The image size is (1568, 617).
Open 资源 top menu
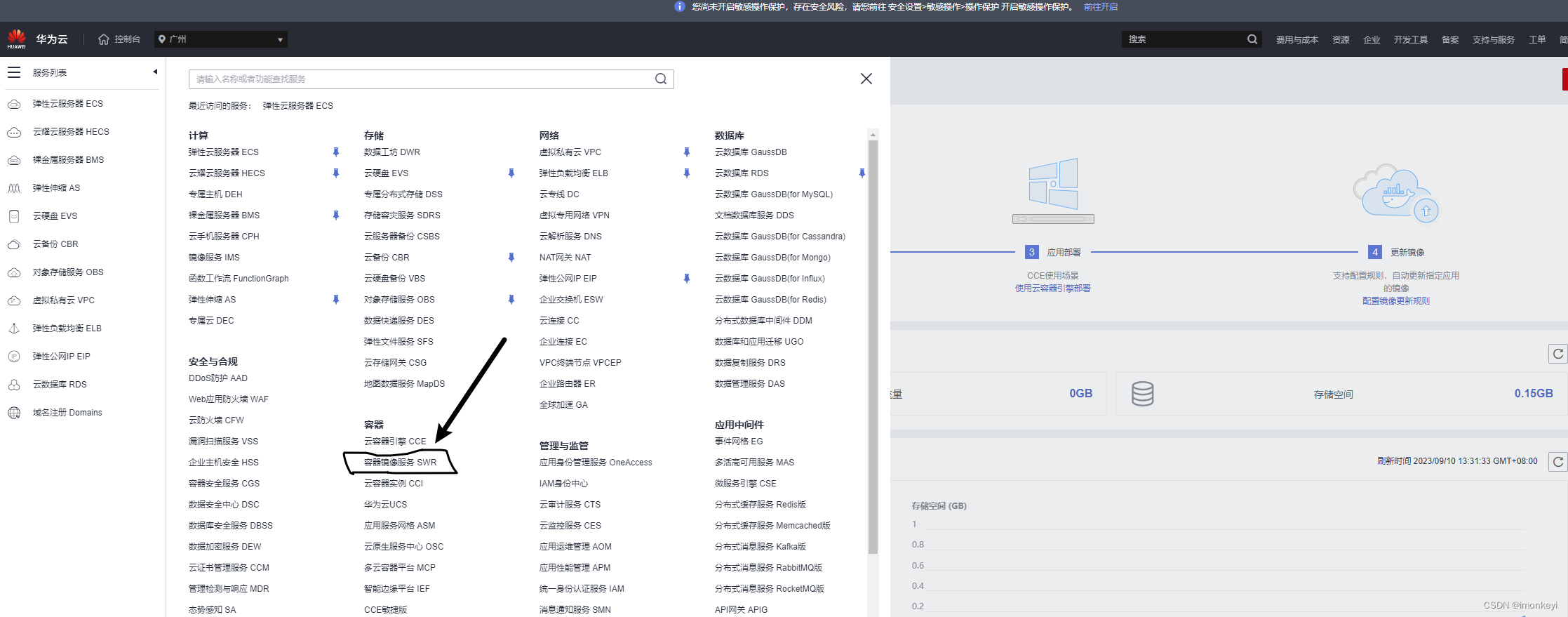point(1341,40)
